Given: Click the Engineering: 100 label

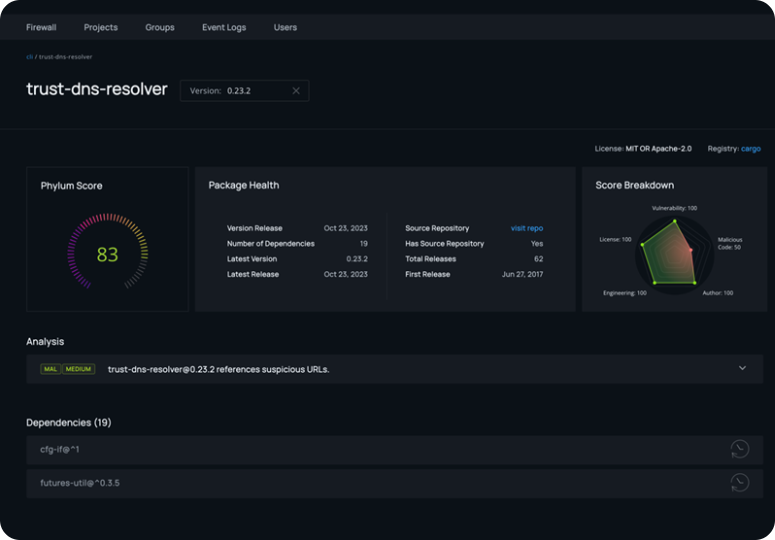Looking at the screenshot, I should pyautogui.click(x=624, y=293).
